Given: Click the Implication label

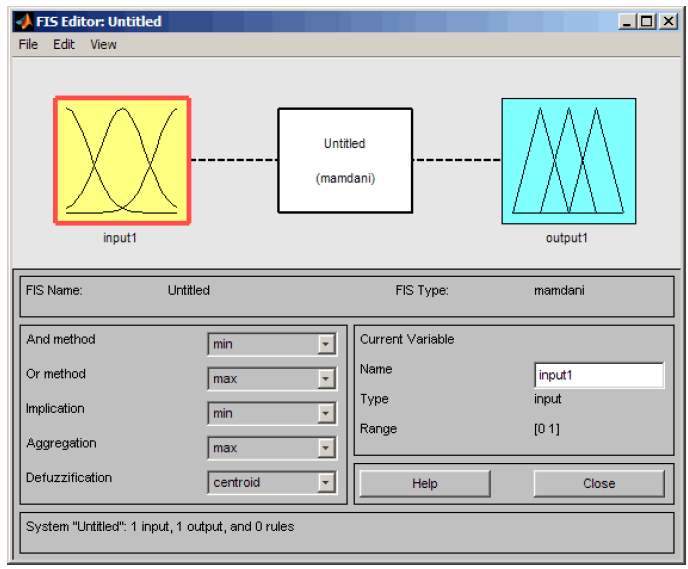Looking at the screenshot, I should click(55, 408).
